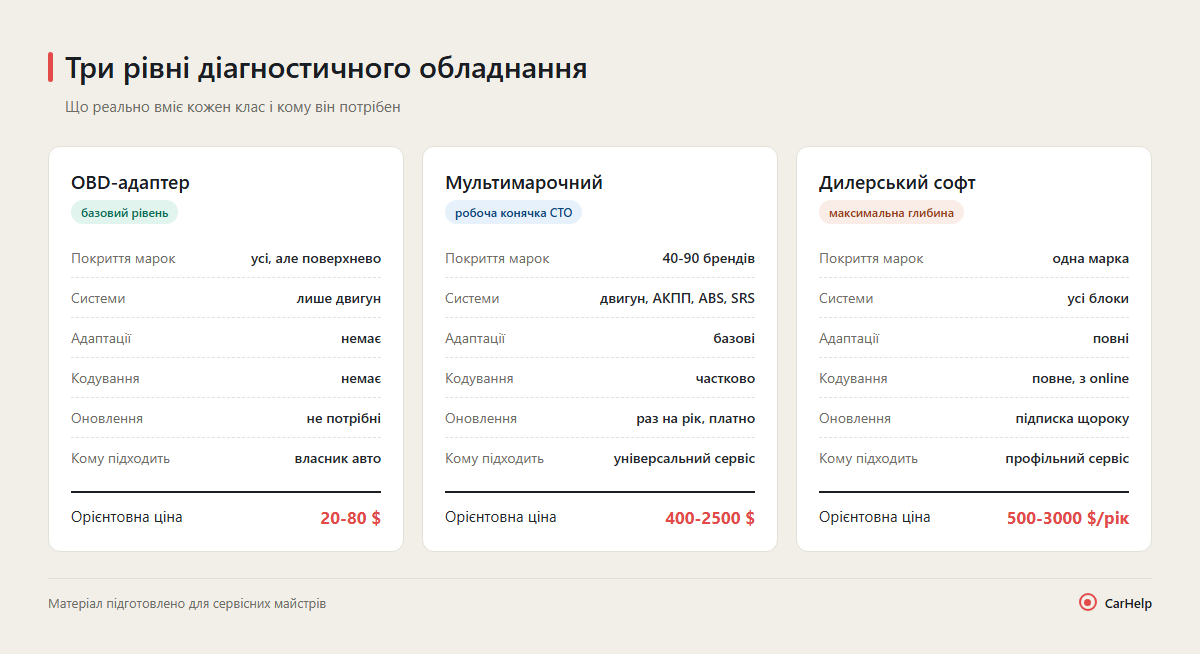Click value повні in Дилерський софт card
This screenshot has width=1200, height=654.
pos(1111,338)
